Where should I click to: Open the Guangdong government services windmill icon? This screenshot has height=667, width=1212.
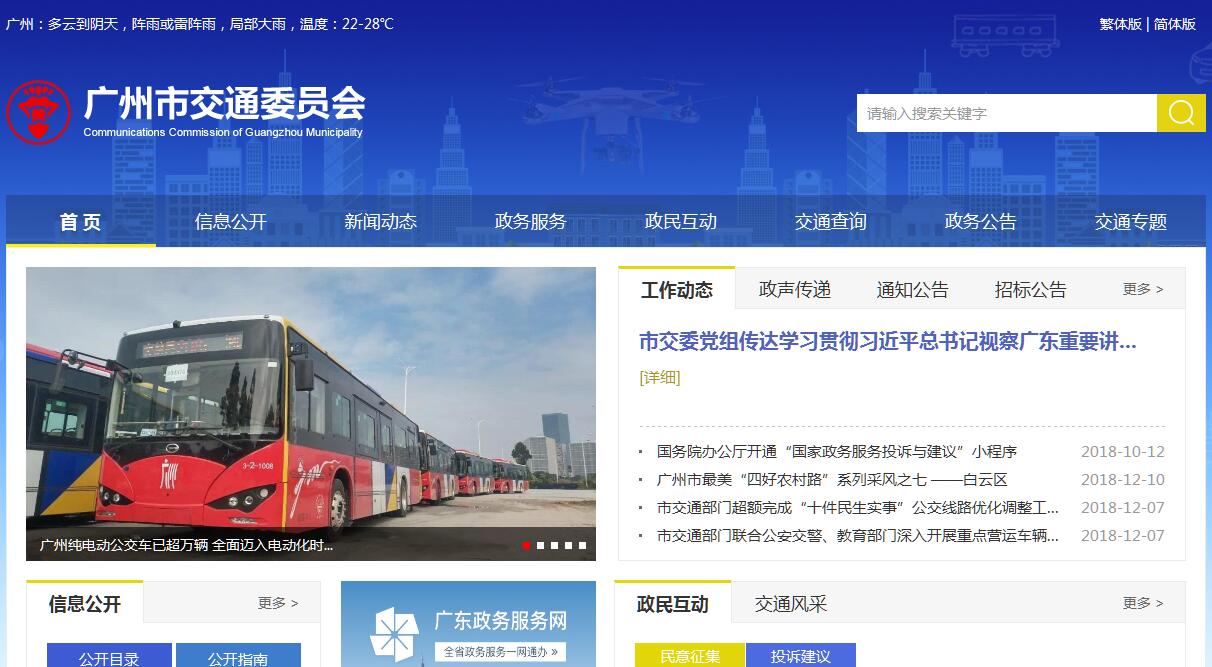394,634
